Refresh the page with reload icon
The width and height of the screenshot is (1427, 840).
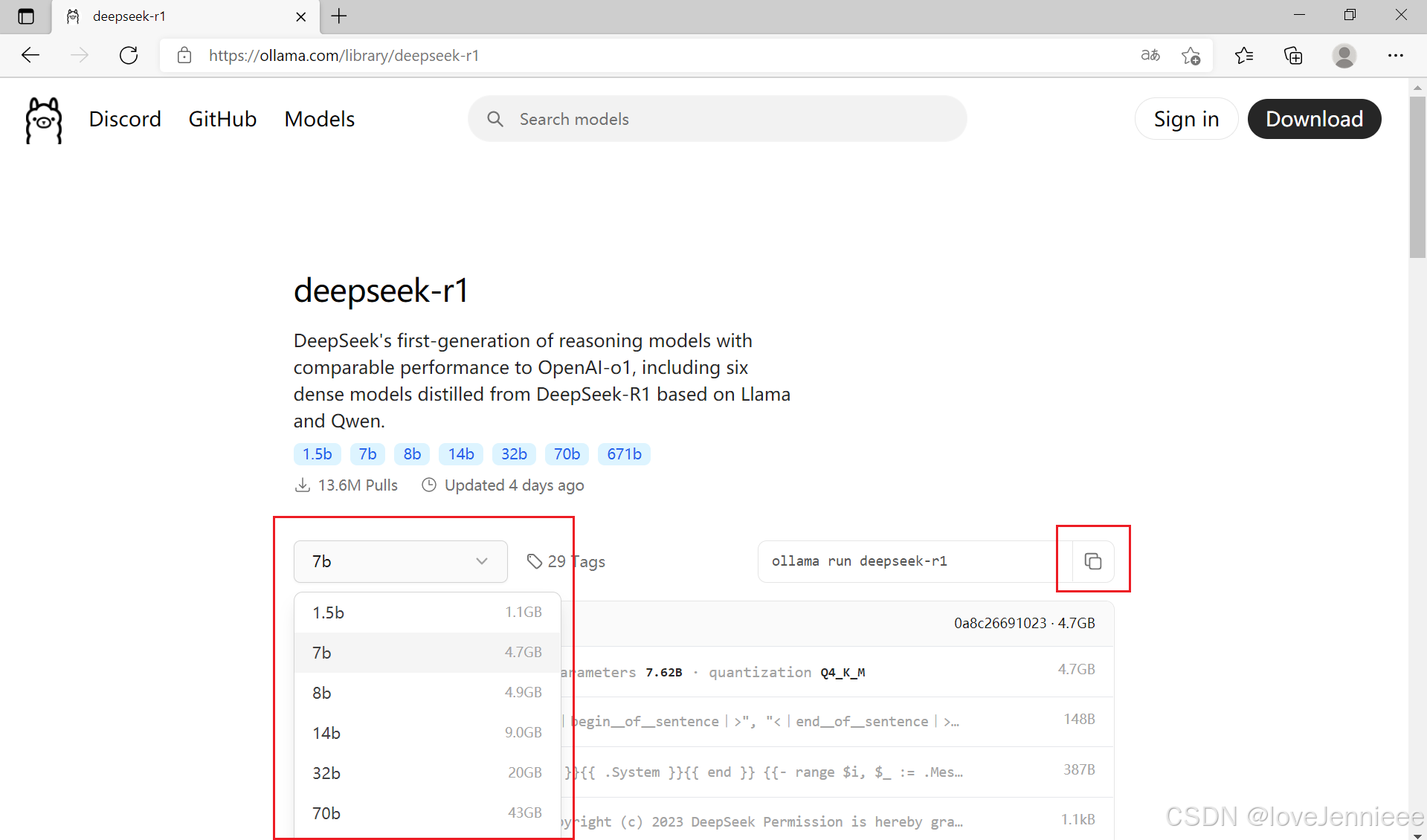[129, 55]
